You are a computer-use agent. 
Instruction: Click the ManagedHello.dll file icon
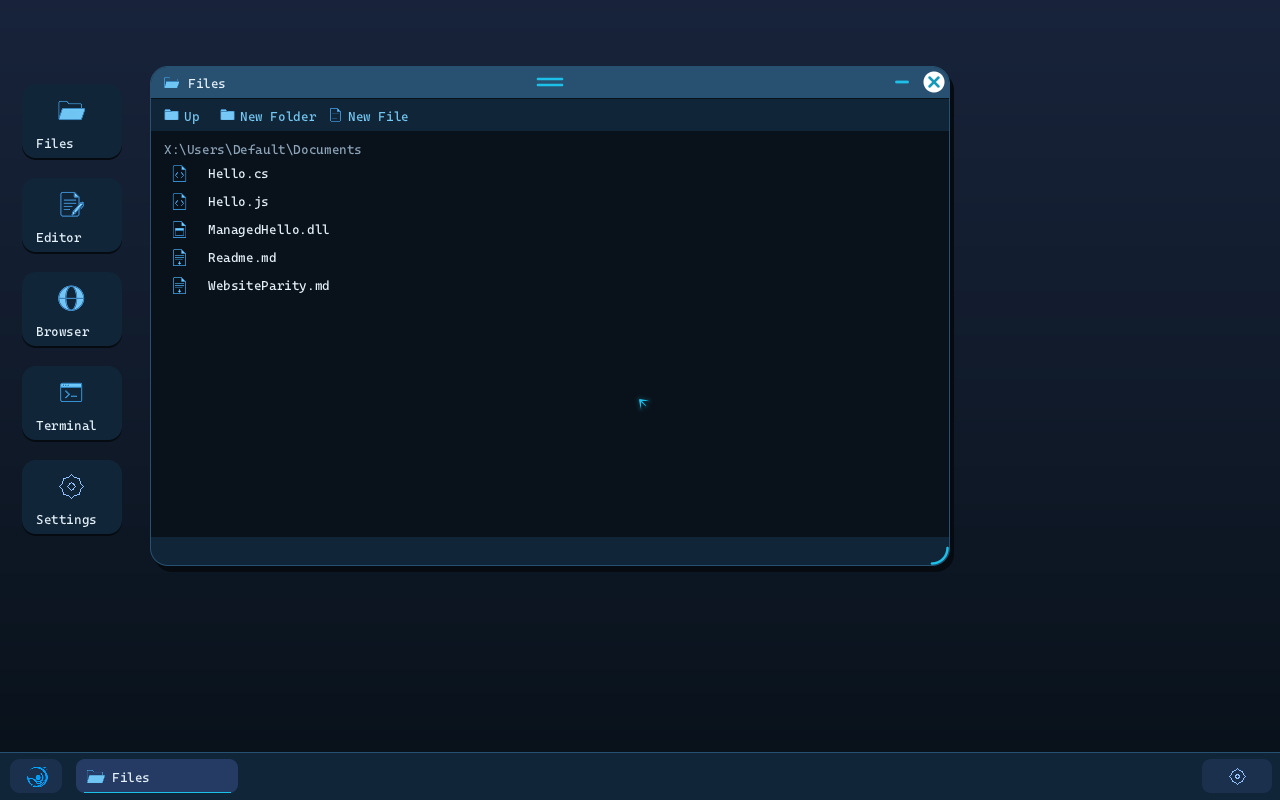point(179,230)
